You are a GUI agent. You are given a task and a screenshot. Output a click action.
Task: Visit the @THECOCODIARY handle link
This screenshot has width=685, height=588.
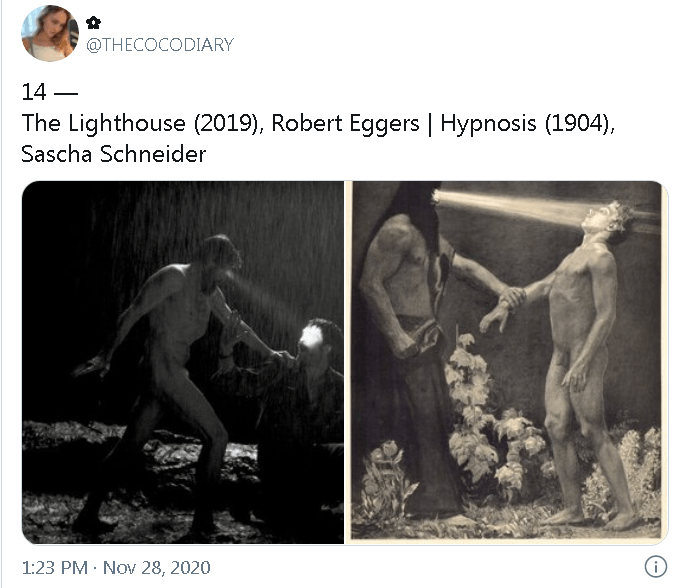pyautogui.click(x=160, y=45)
